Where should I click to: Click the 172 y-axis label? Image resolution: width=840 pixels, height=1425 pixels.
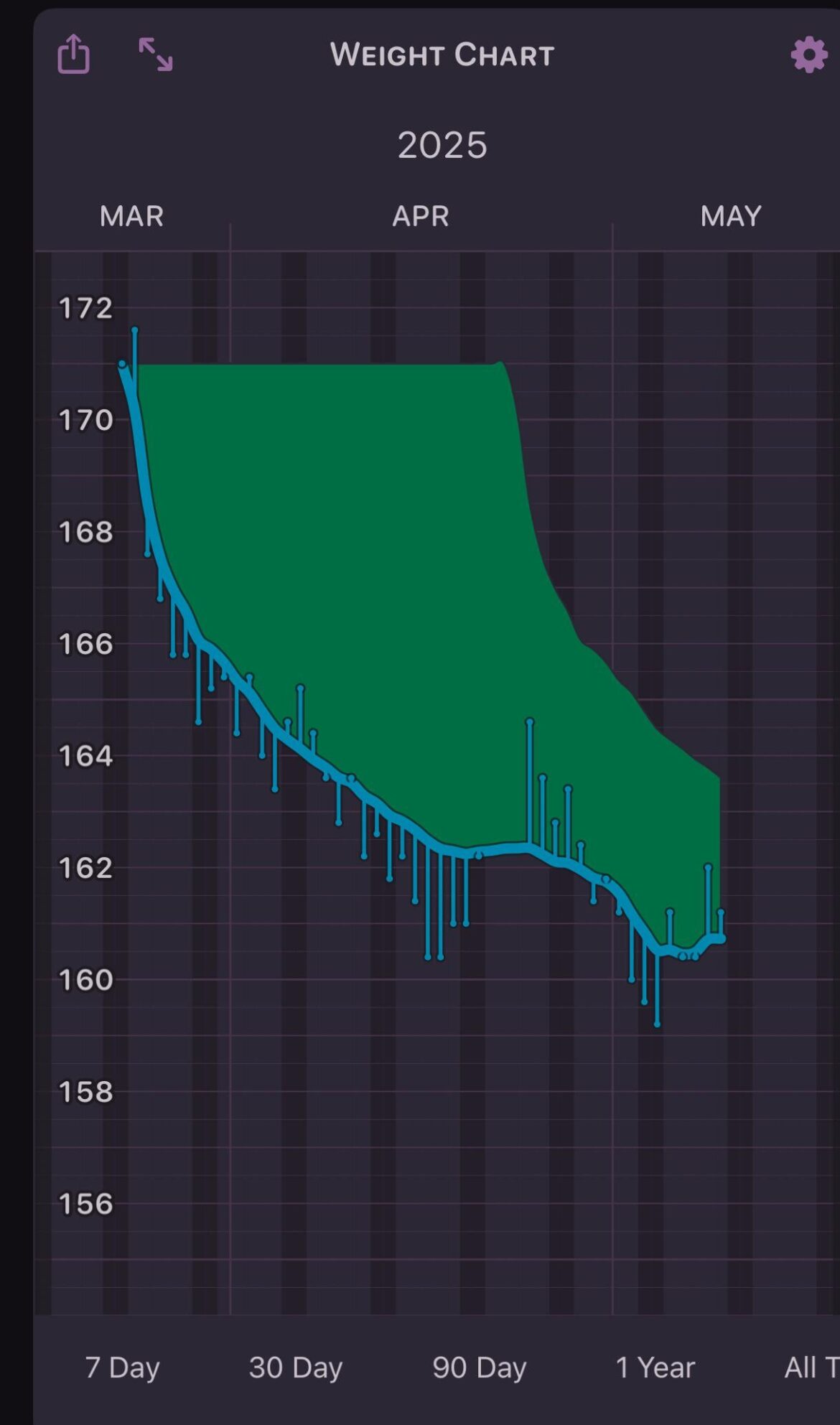(x=85, y=308)
